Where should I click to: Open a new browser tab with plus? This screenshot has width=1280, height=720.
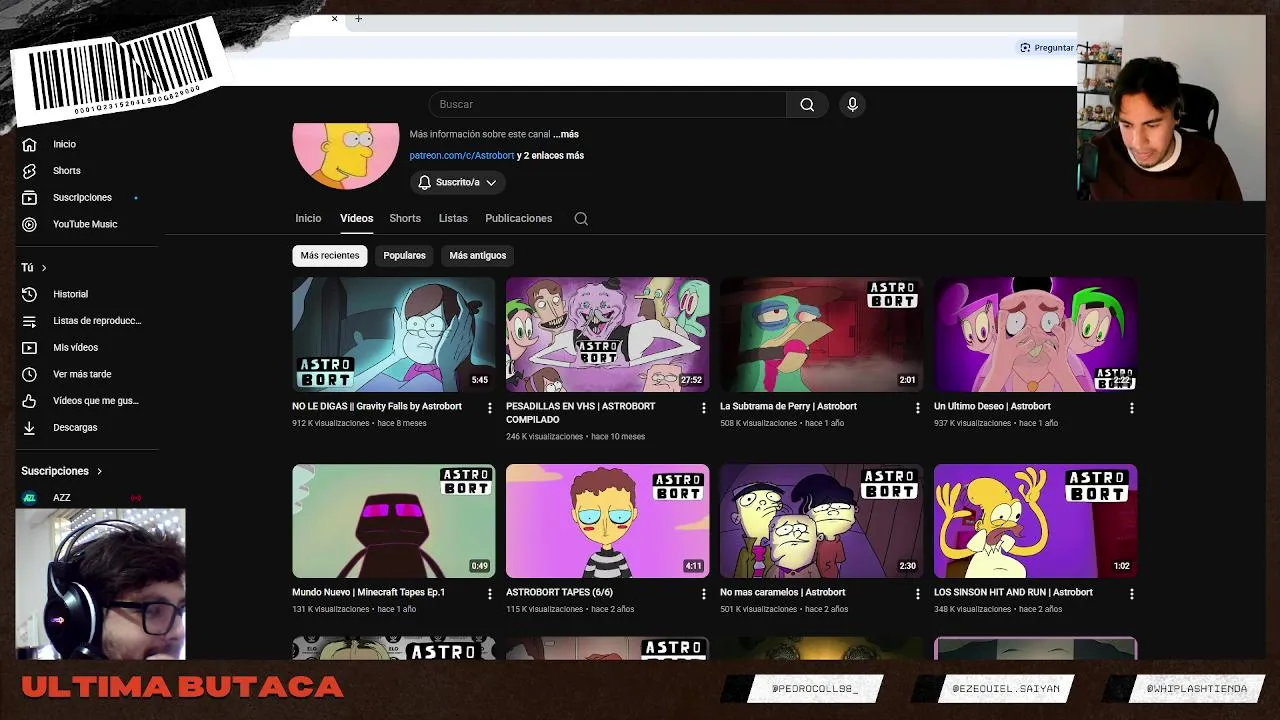pos(358,18)
